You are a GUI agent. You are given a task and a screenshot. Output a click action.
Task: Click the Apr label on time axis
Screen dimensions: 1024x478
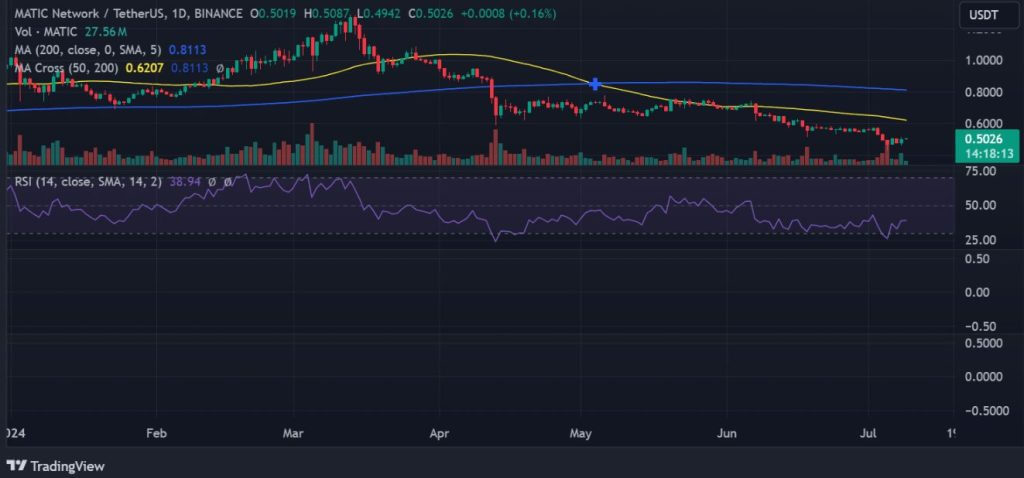tap(439, 433)
